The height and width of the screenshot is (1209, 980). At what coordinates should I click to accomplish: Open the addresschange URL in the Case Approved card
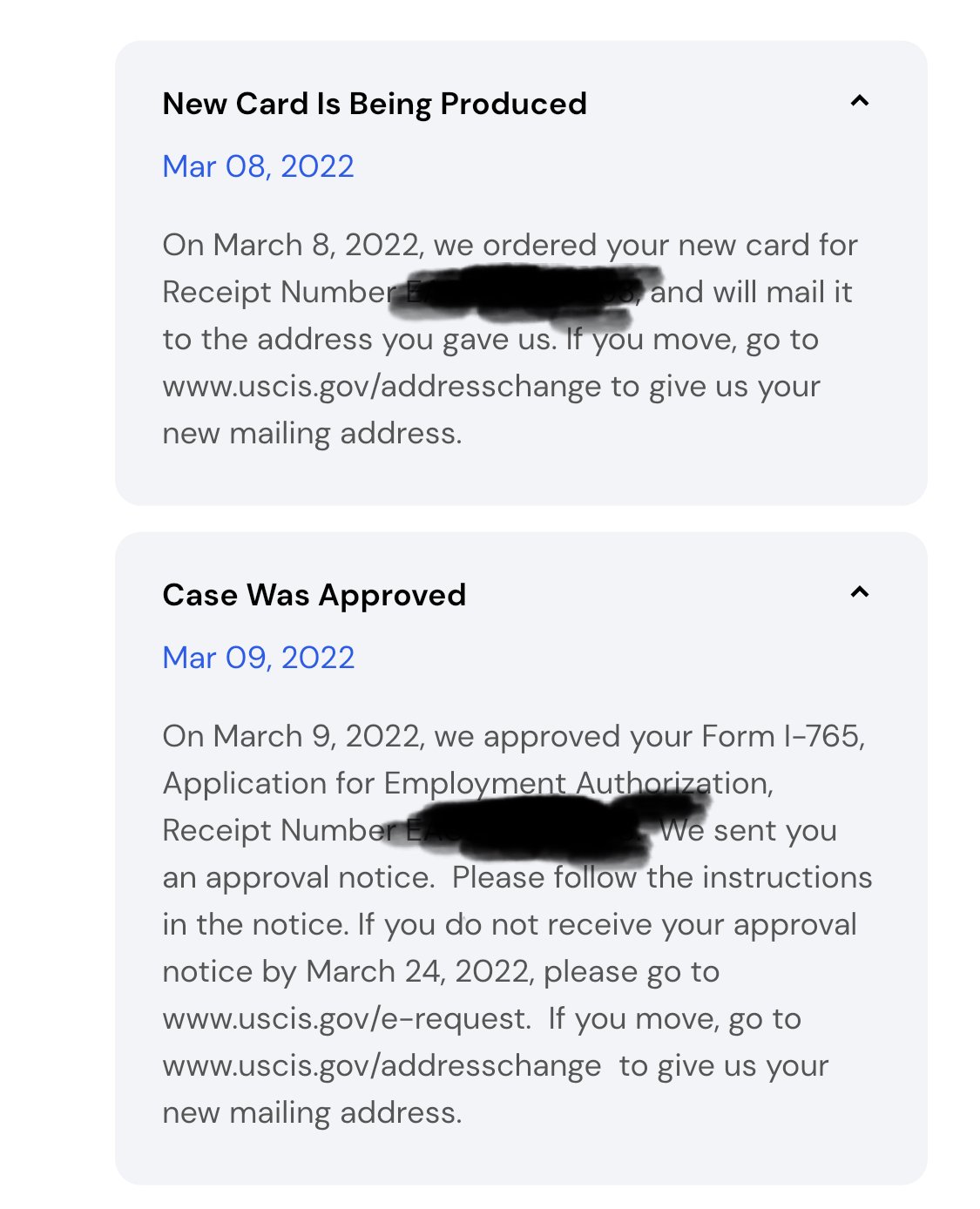click(382, 1066)
